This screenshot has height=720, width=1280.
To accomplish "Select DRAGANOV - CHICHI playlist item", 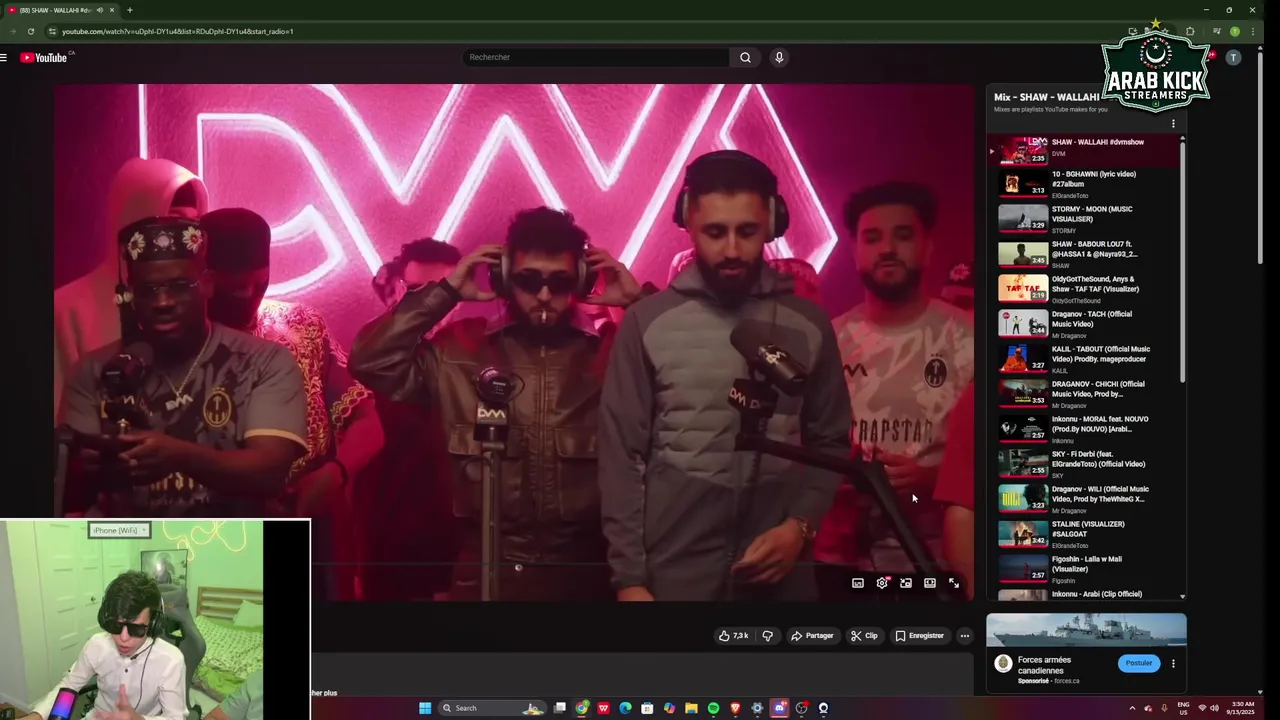I will (1084, 393).
